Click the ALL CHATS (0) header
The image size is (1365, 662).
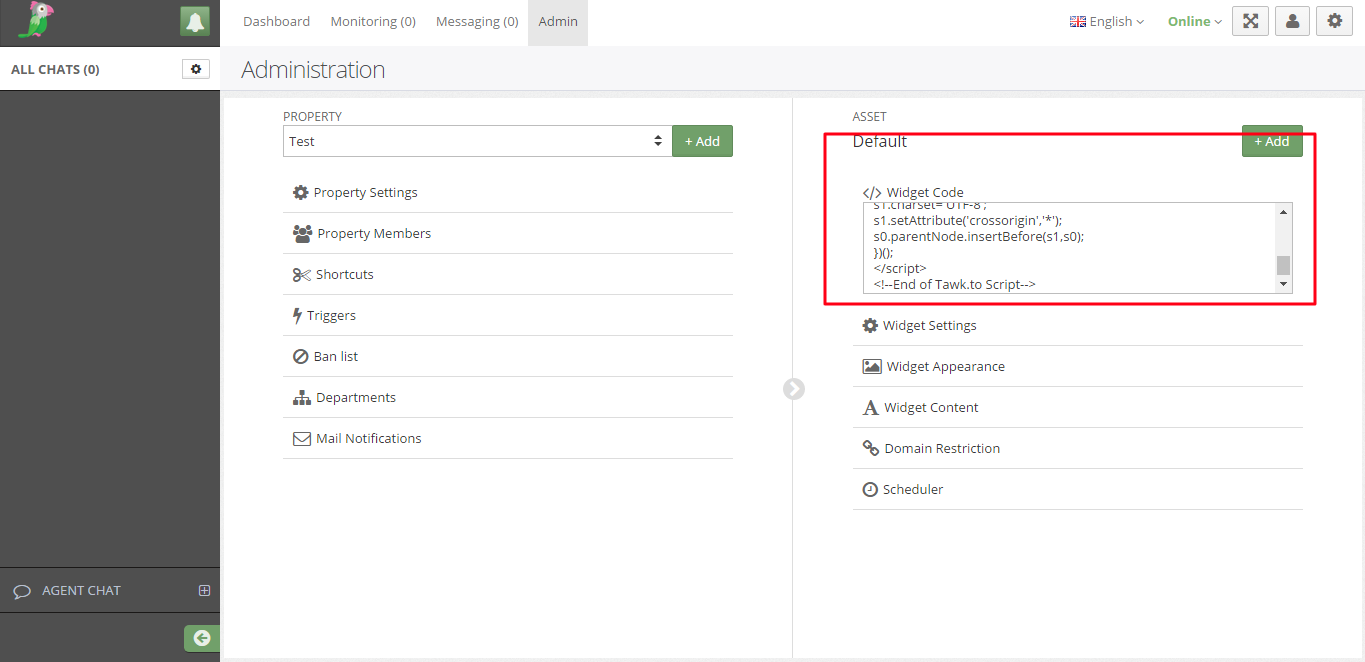tap(55, 69)
